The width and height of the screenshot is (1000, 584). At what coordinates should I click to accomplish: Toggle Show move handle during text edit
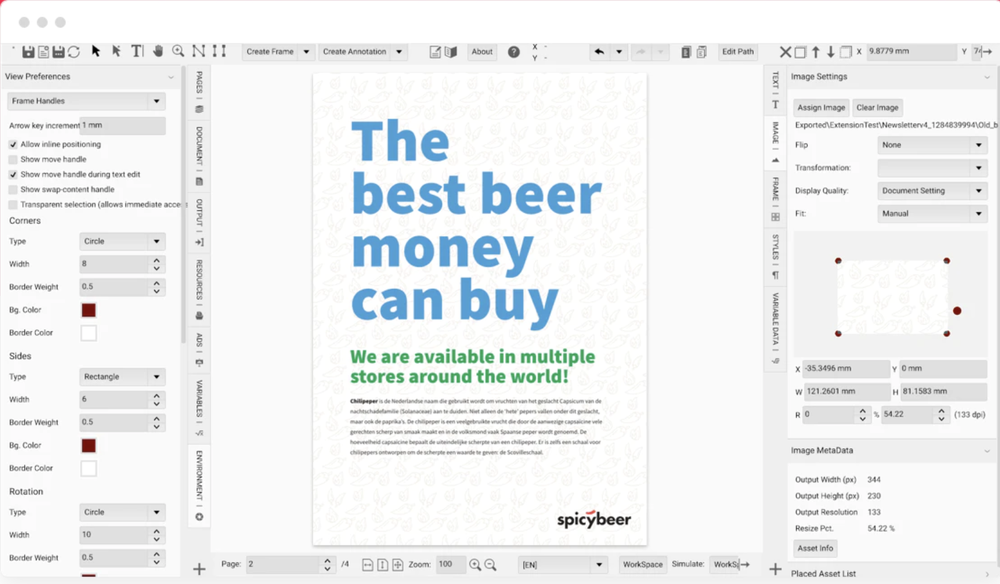(x=13, y=175)
